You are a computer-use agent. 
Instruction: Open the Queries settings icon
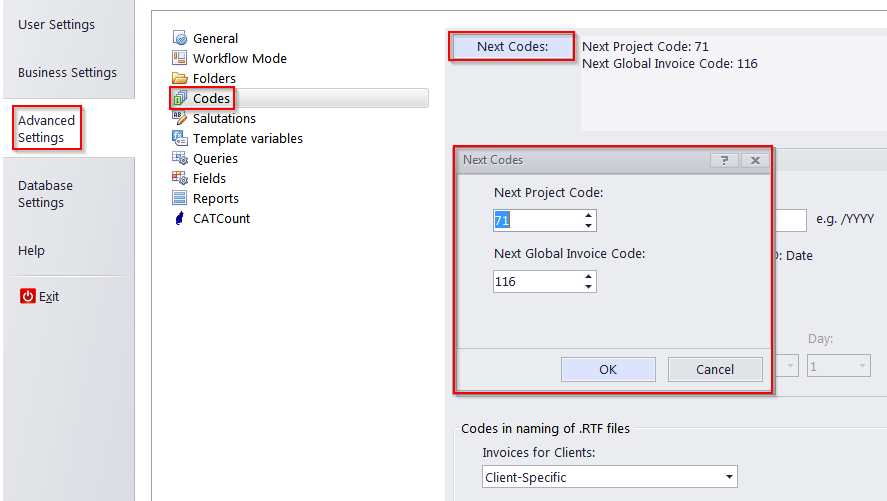click(180, 158)
